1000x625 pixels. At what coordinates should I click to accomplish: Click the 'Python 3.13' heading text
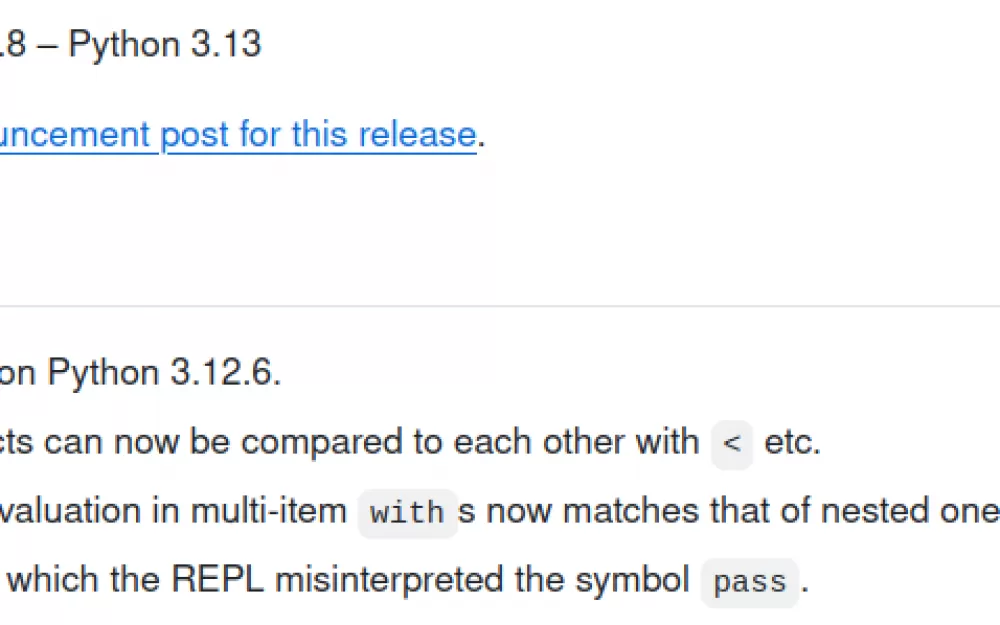[165, 44]
